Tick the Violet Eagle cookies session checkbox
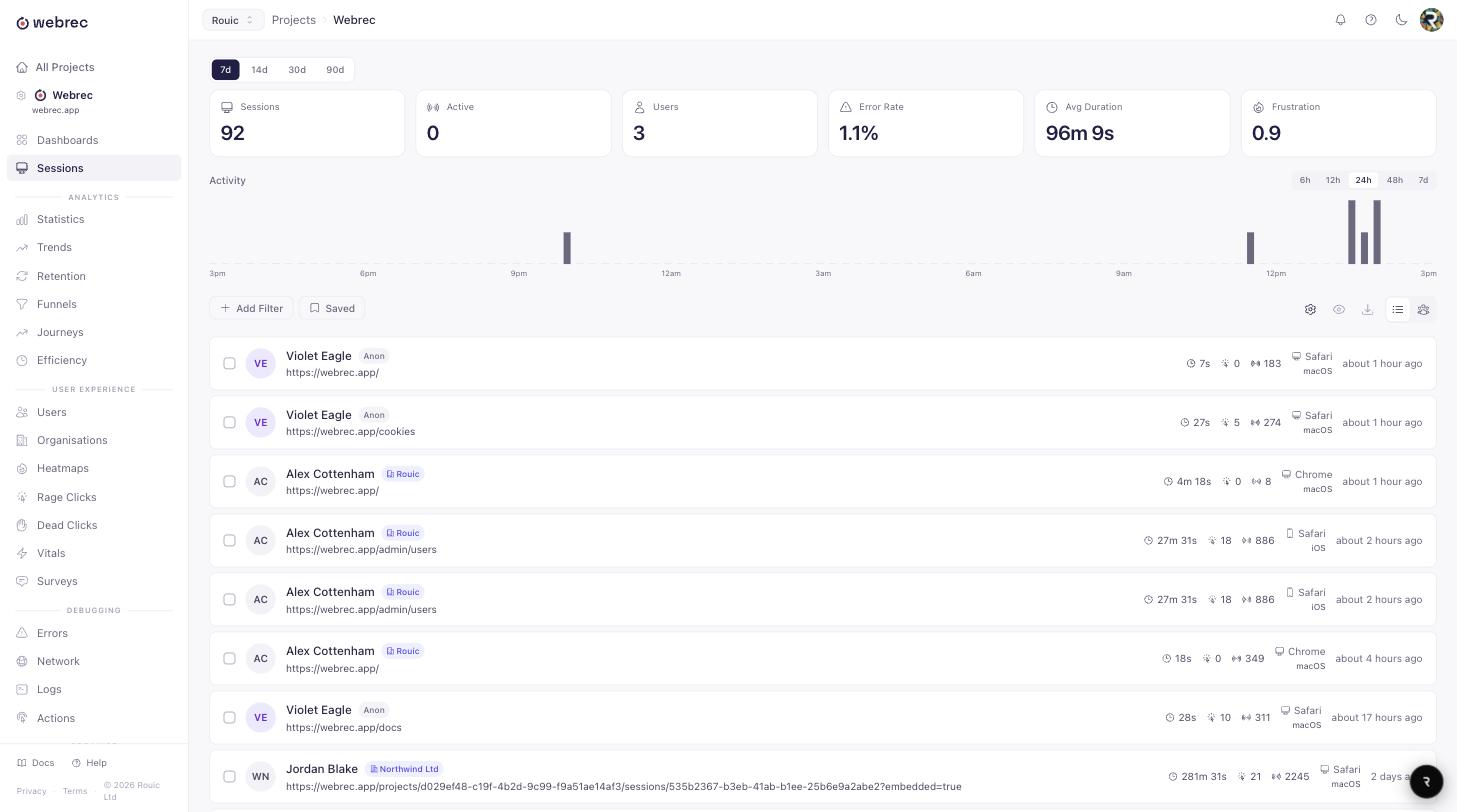 coord(229,422)
